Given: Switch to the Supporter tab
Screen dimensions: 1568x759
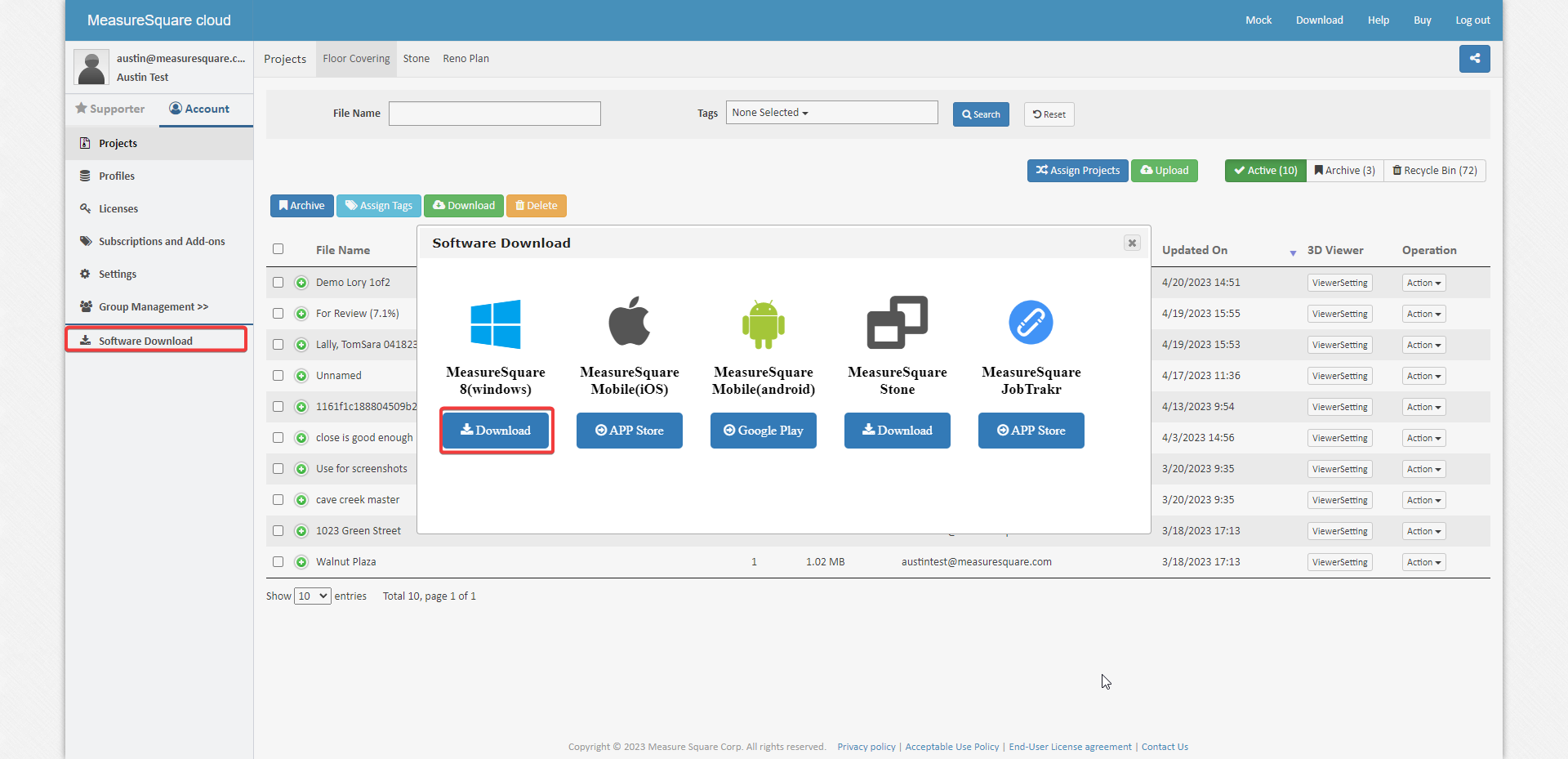Looking at the screenshot, I should click(110, 109).
